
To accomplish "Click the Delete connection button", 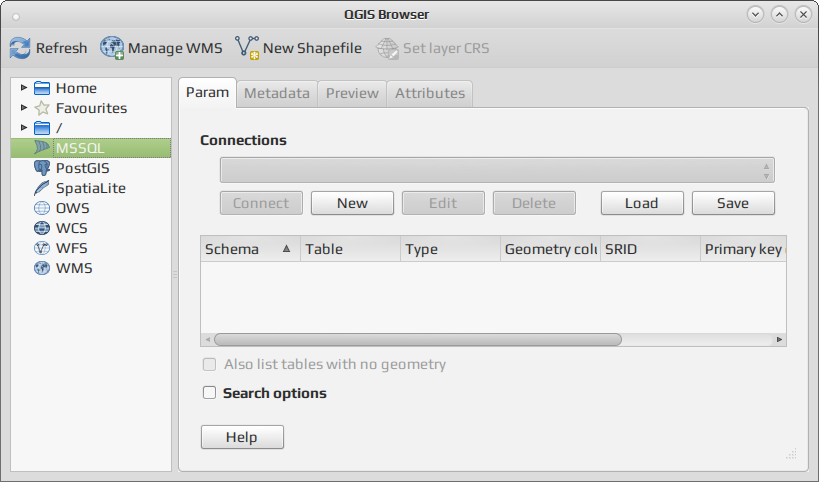I will 534,203.
